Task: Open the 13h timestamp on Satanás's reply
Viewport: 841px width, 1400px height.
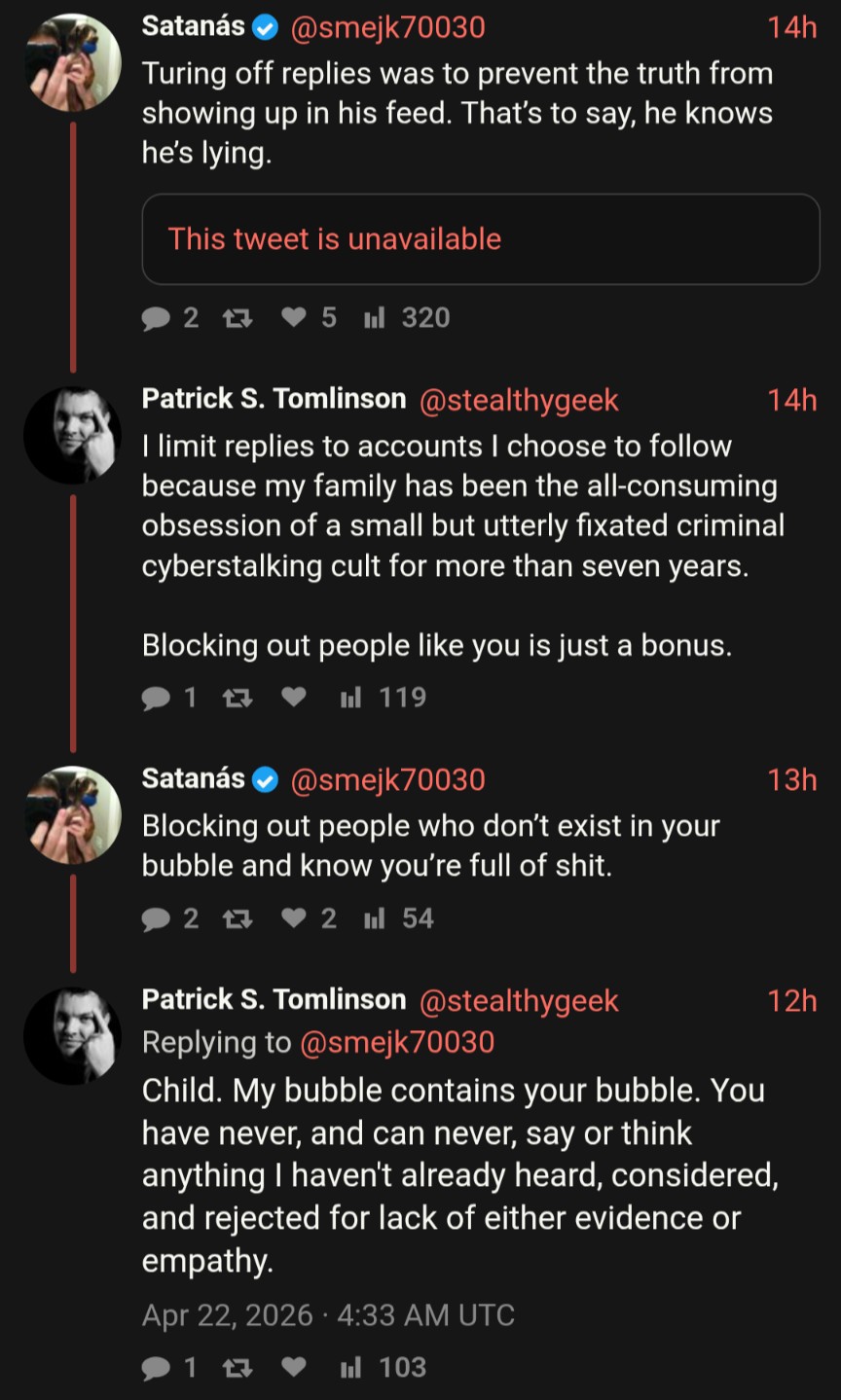Action: (791, 780)
